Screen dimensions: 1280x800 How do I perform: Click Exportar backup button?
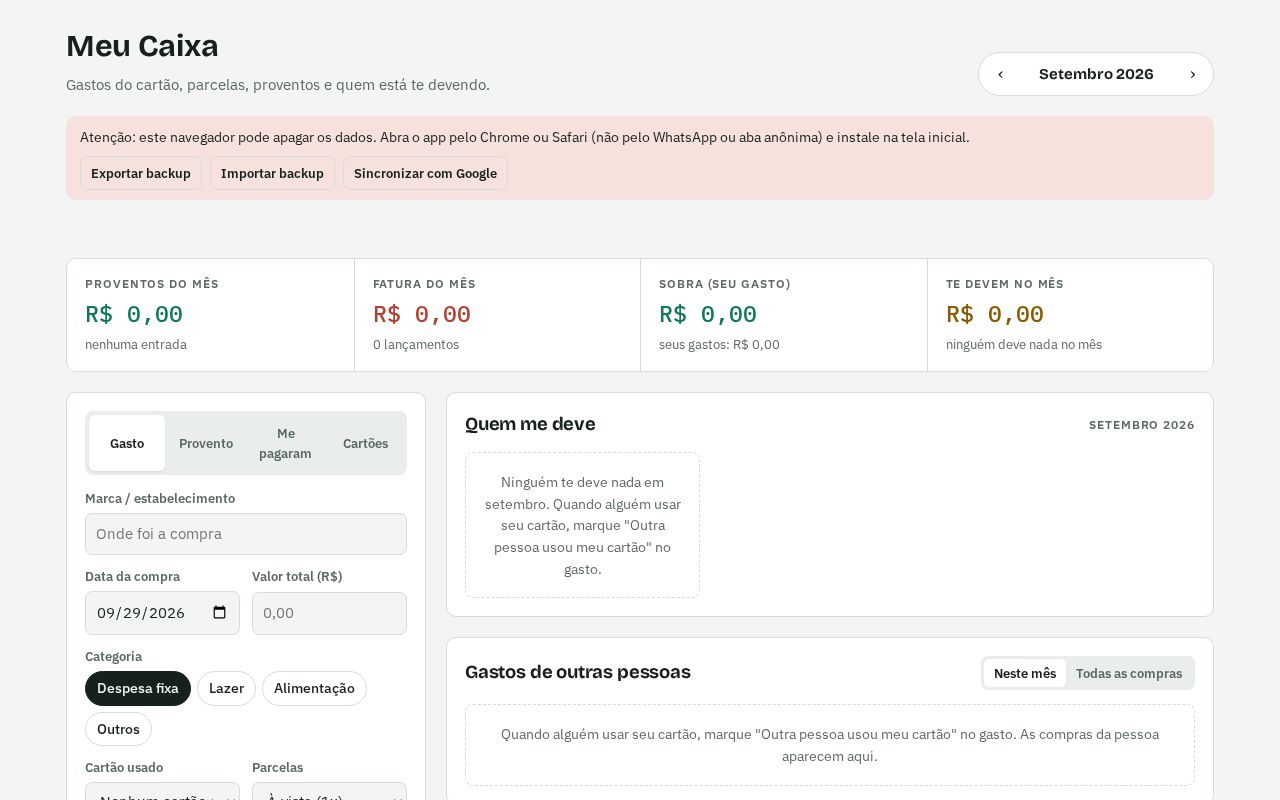click(x=141, y=173)
